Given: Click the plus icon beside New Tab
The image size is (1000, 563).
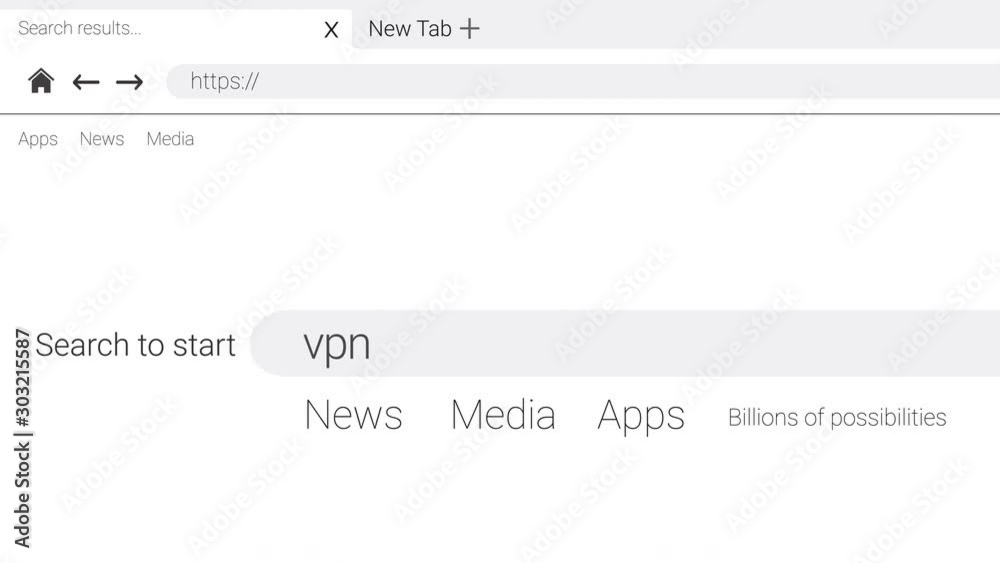Looking at the screenshot, I should [469, 29].
